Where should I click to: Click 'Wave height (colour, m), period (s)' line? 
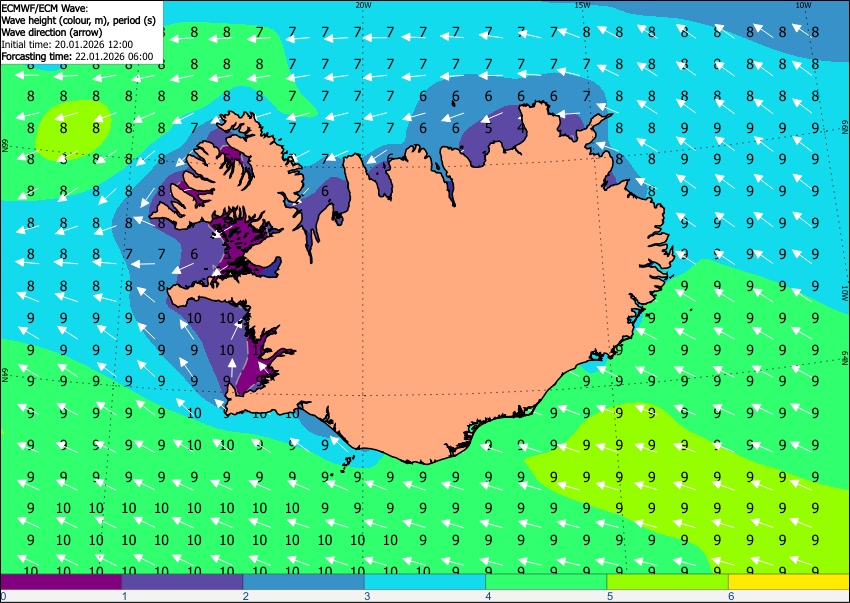click(x=78, y=20)
